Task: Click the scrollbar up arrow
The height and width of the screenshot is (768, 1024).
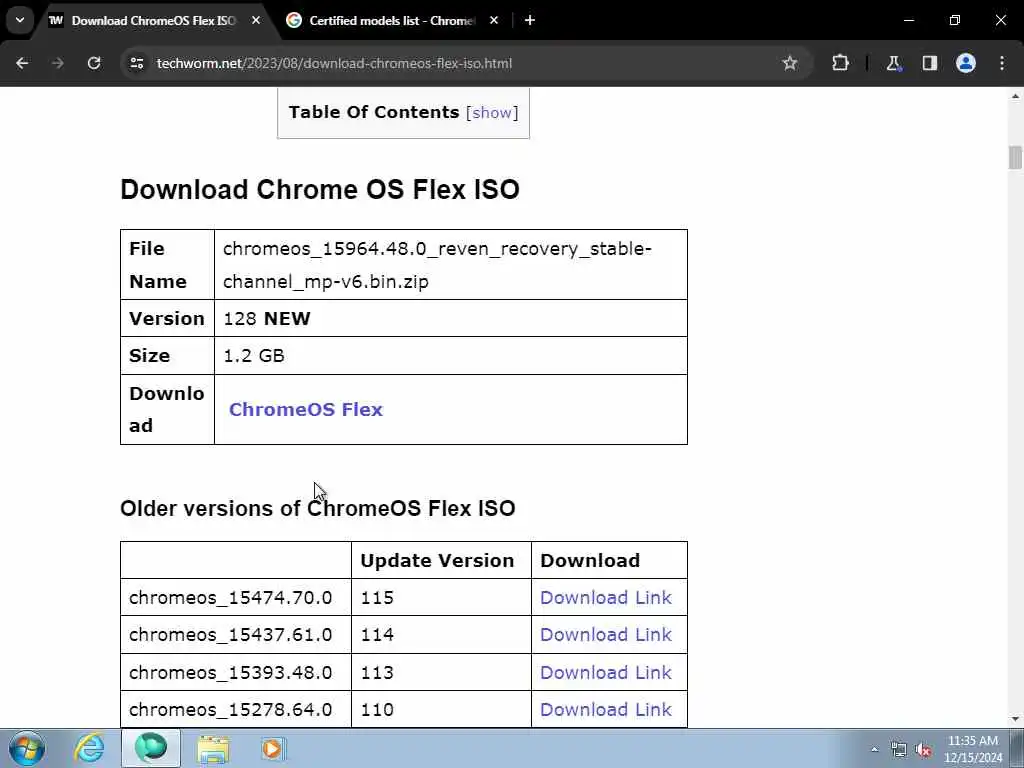Action: pyautogui.click(x=1015, y=96)
